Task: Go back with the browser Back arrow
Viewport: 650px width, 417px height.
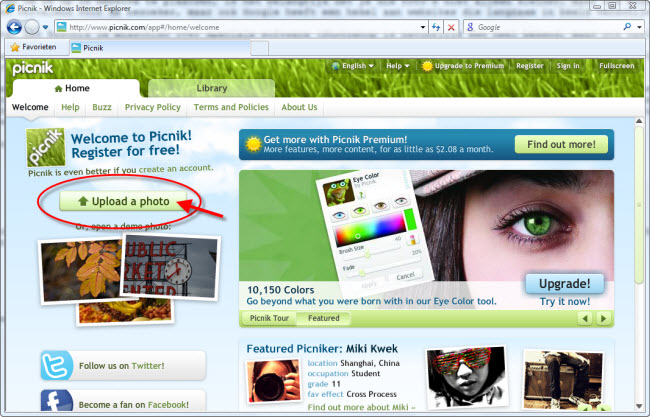Action: pyautogui.click(x=14, y=27)
